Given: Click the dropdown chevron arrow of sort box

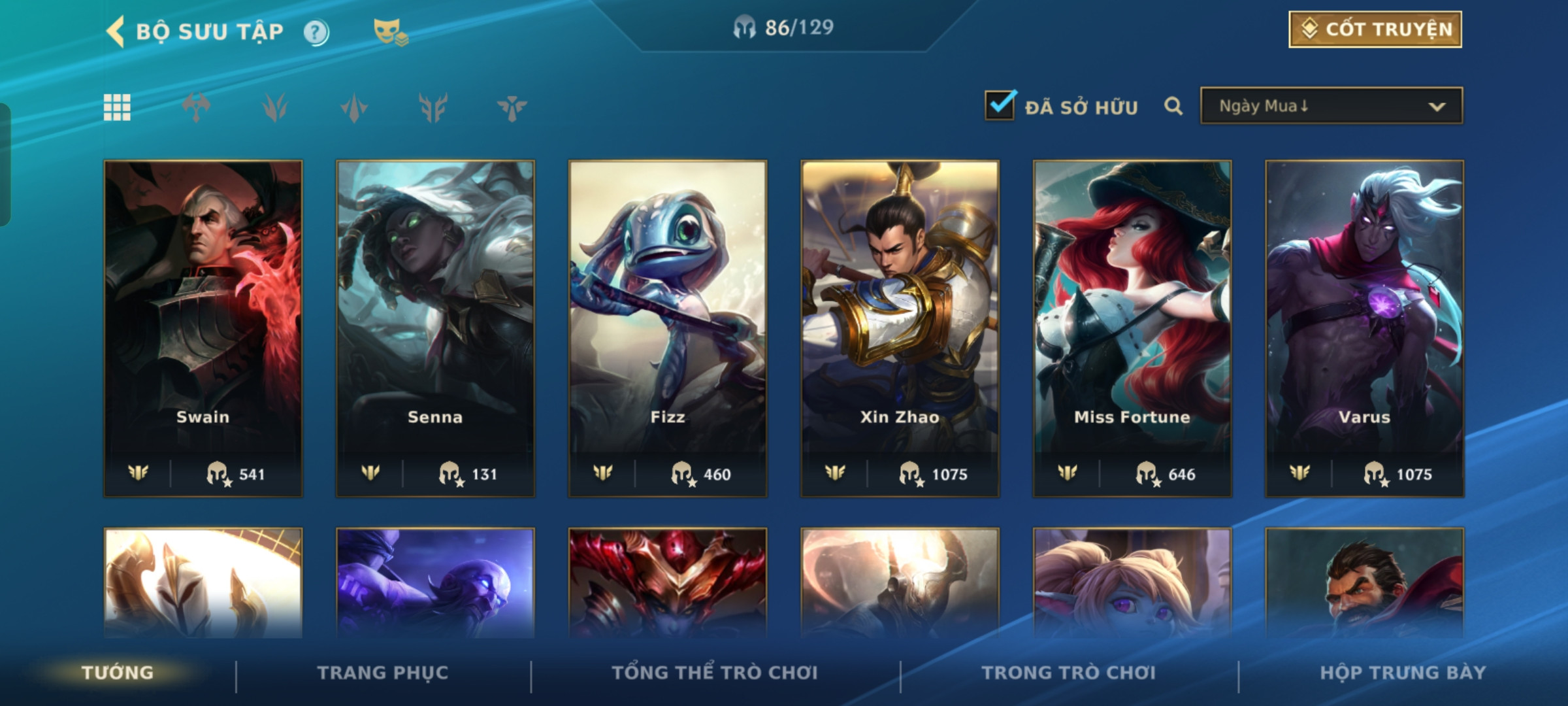Looking at the screenshot, I should pos(1437,107).
